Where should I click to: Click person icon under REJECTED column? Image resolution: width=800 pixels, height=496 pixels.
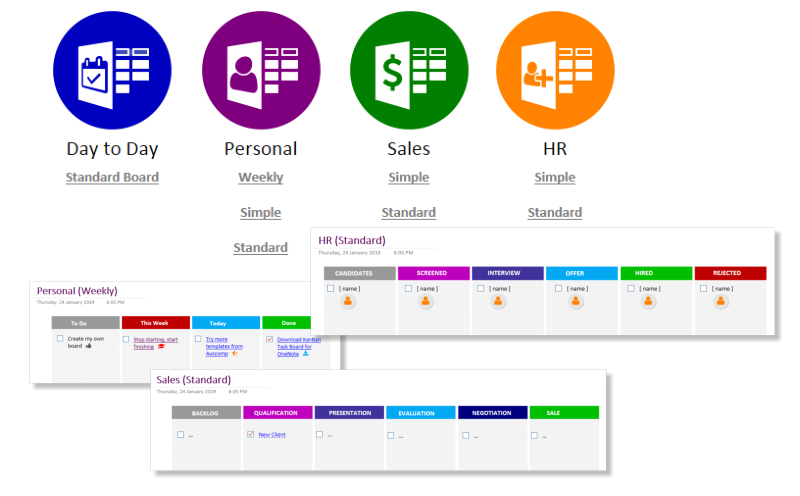[x=720, y=302]
